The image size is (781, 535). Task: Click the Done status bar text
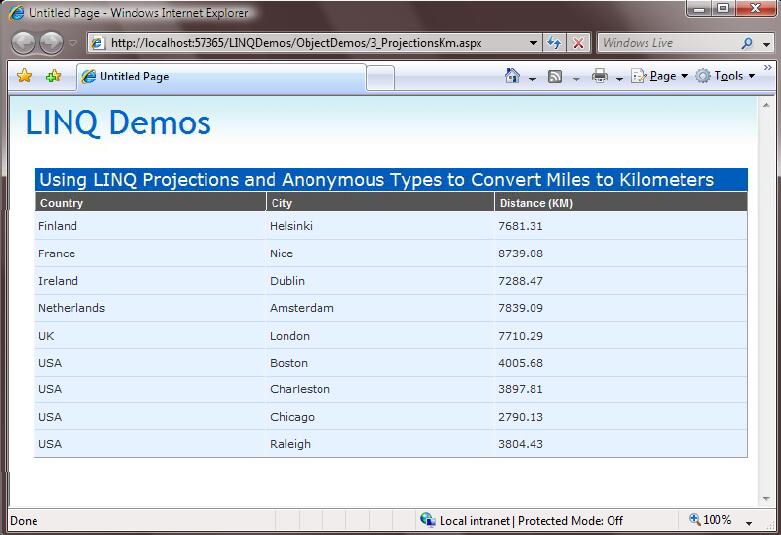(23, 521)
